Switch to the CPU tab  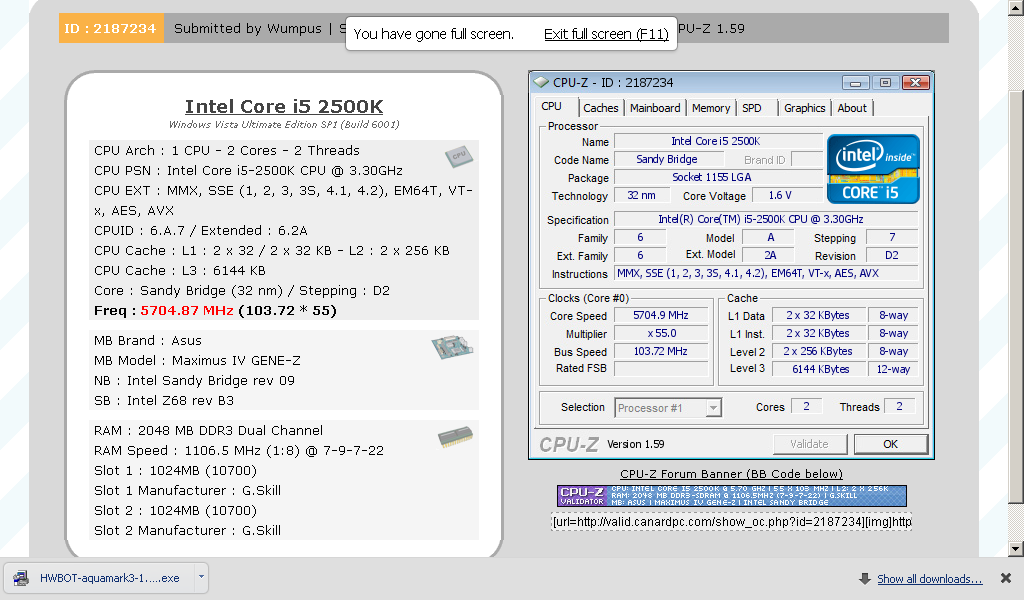(551, 106)
